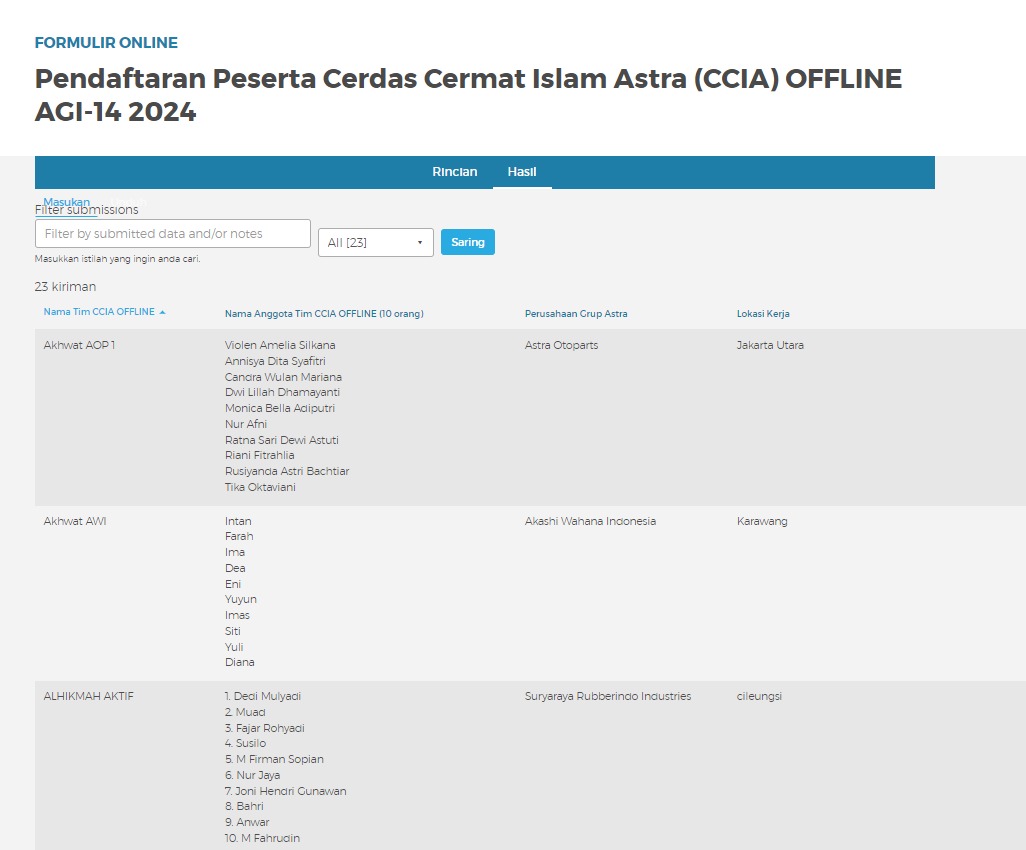1026x850 pixels.
Task: Click the Akashi Wahana Indonesia cell
Action: pos(590,521)
